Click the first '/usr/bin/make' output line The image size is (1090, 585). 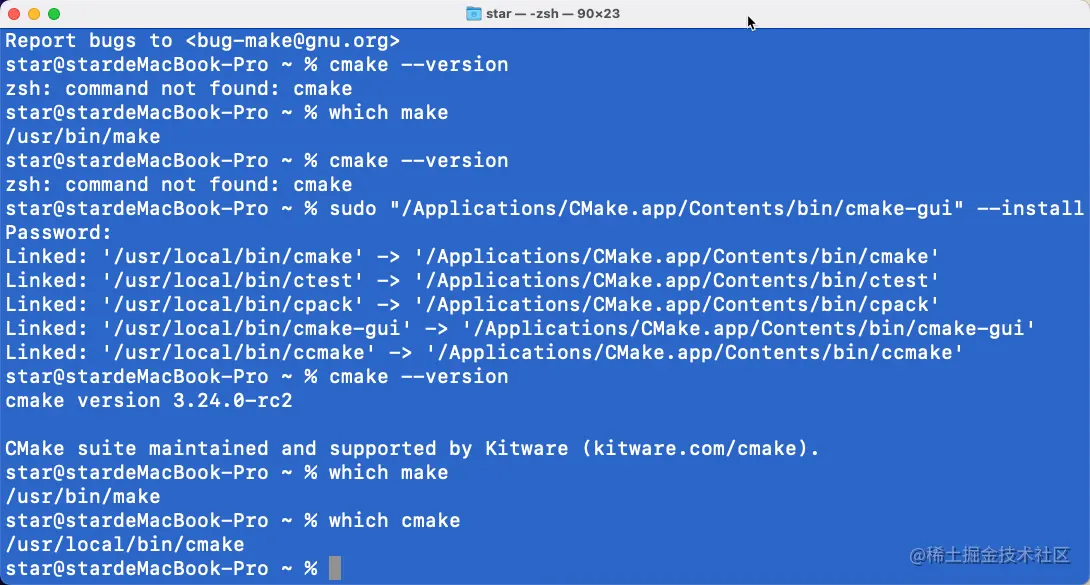[x=83, y=137]
